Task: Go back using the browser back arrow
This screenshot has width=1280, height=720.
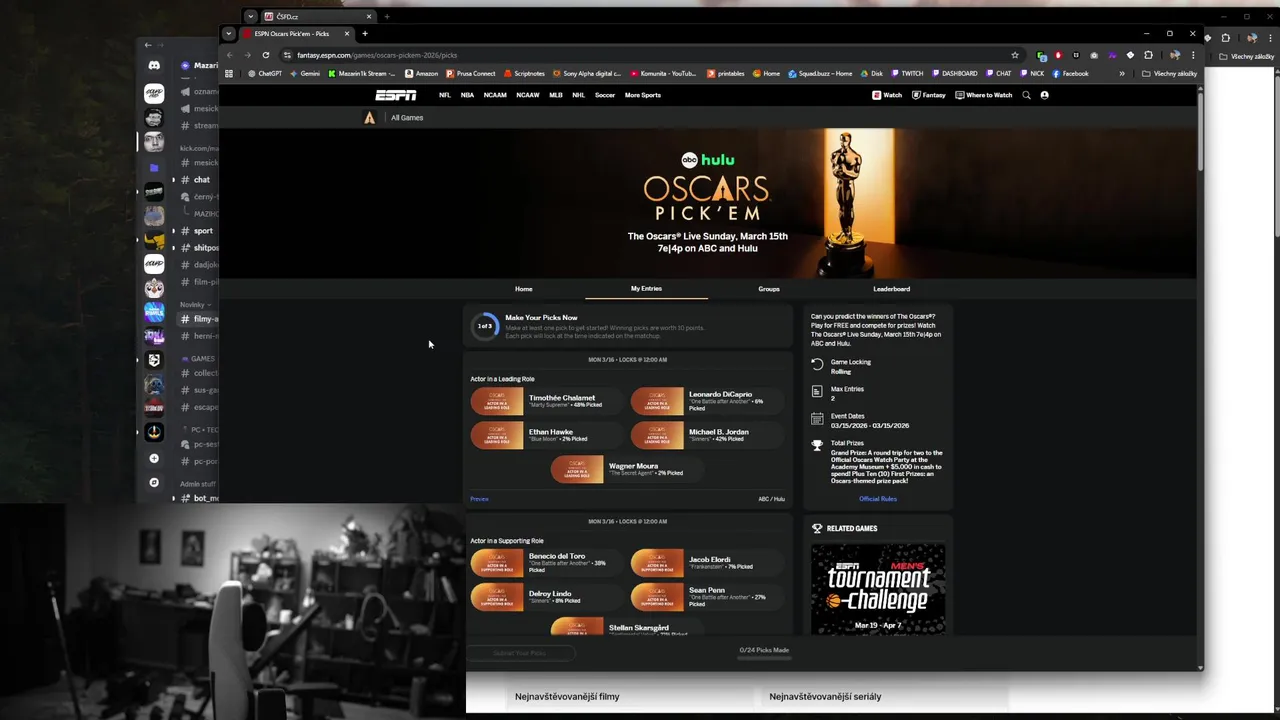Action: 229,55
